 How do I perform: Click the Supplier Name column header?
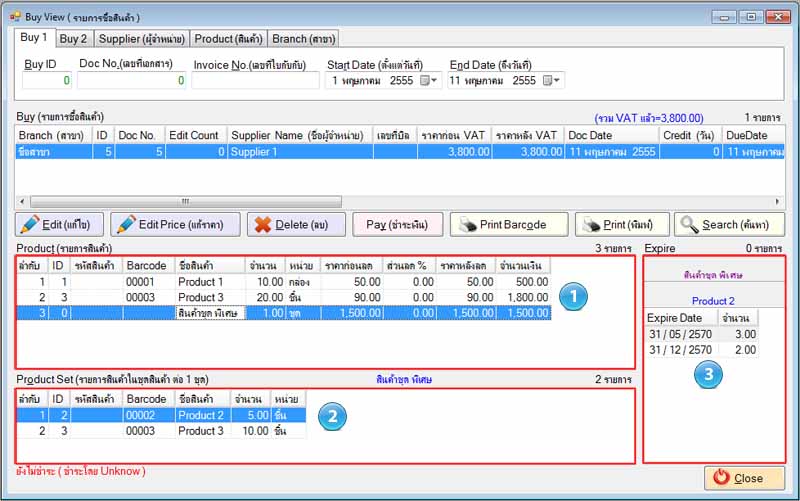pyautogui.click(x=301, y=136)
